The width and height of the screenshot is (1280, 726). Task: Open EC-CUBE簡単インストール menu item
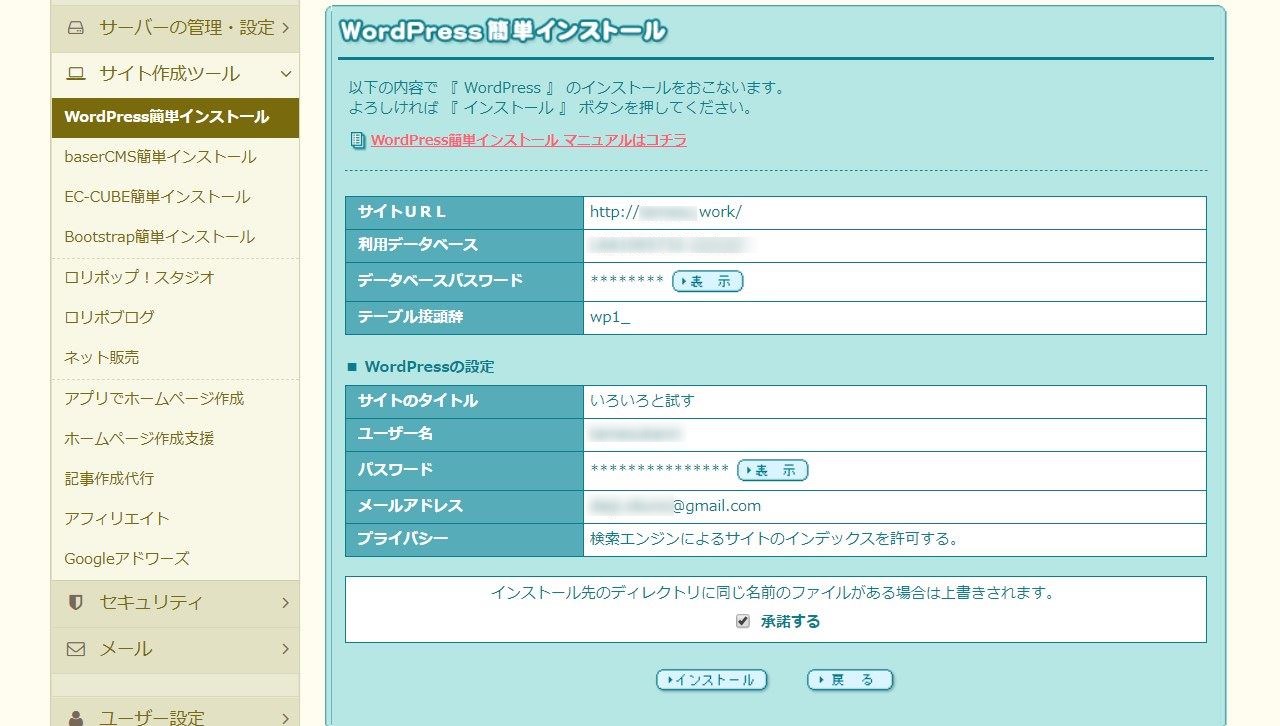click(175, 197)
